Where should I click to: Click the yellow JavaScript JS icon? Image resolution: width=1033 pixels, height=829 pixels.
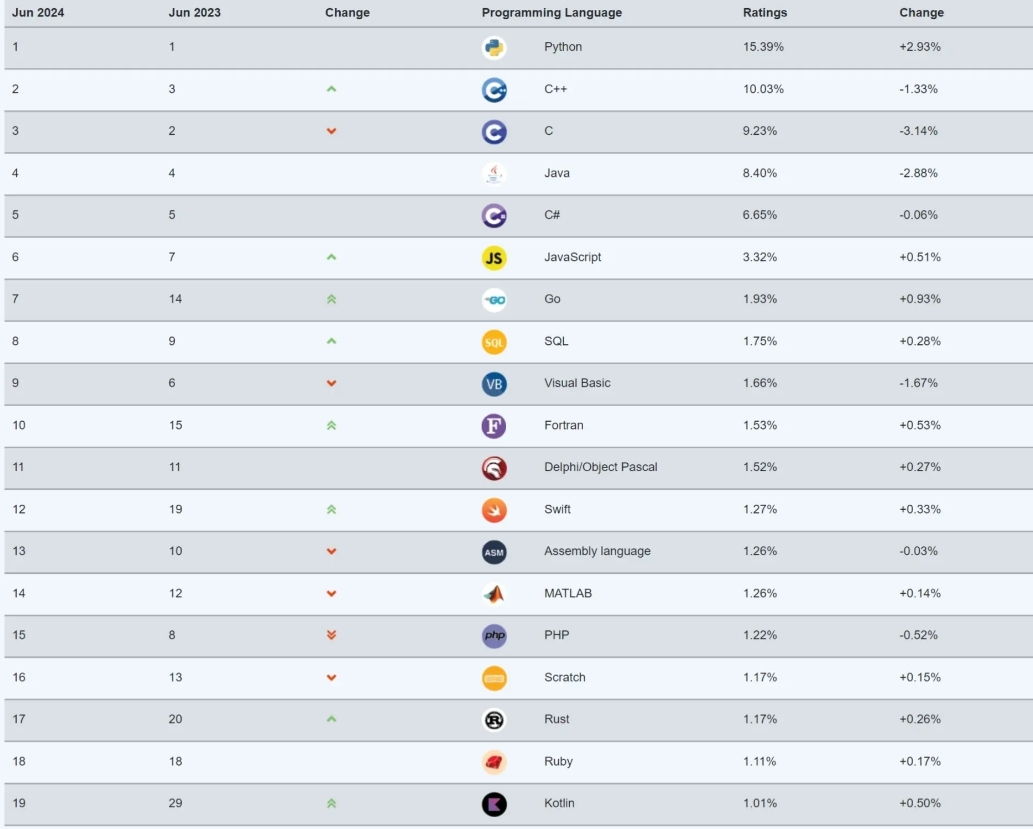click(493, 258)
